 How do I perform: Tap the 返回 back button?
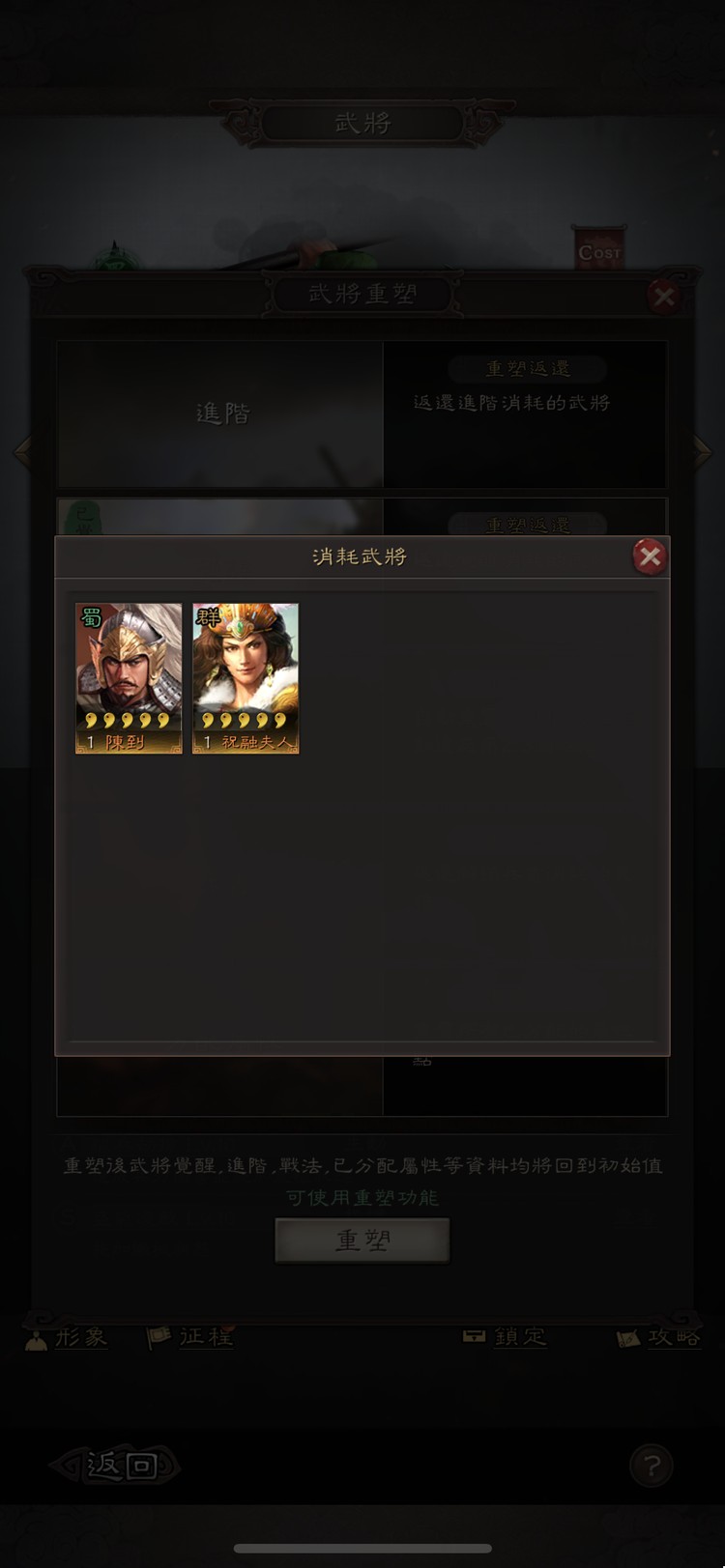116,1466
